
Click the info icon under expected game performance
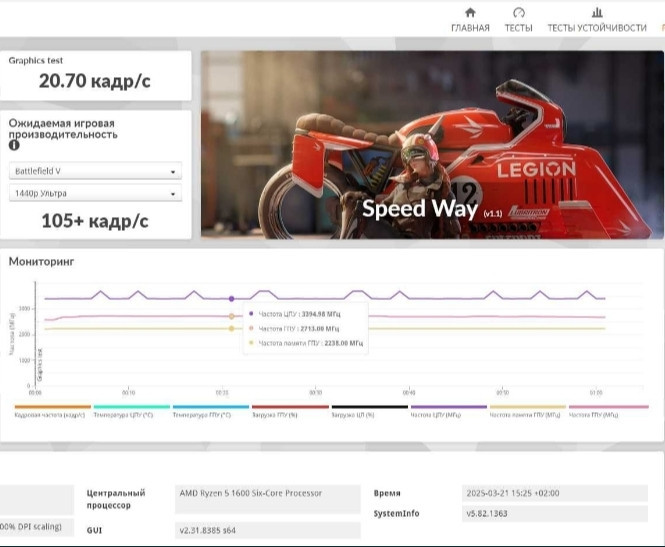pos(15,146)
